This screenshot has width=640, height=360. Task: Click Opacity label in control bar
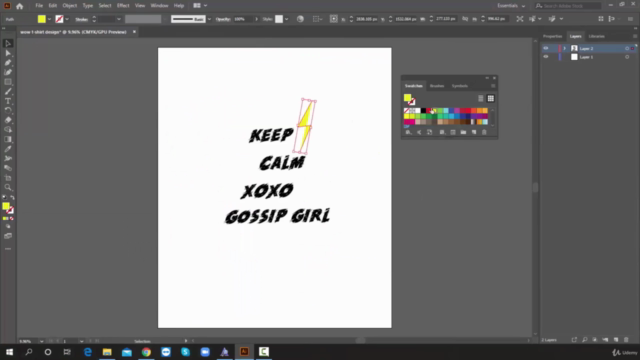pyautogui.click(x=223, y=19)
